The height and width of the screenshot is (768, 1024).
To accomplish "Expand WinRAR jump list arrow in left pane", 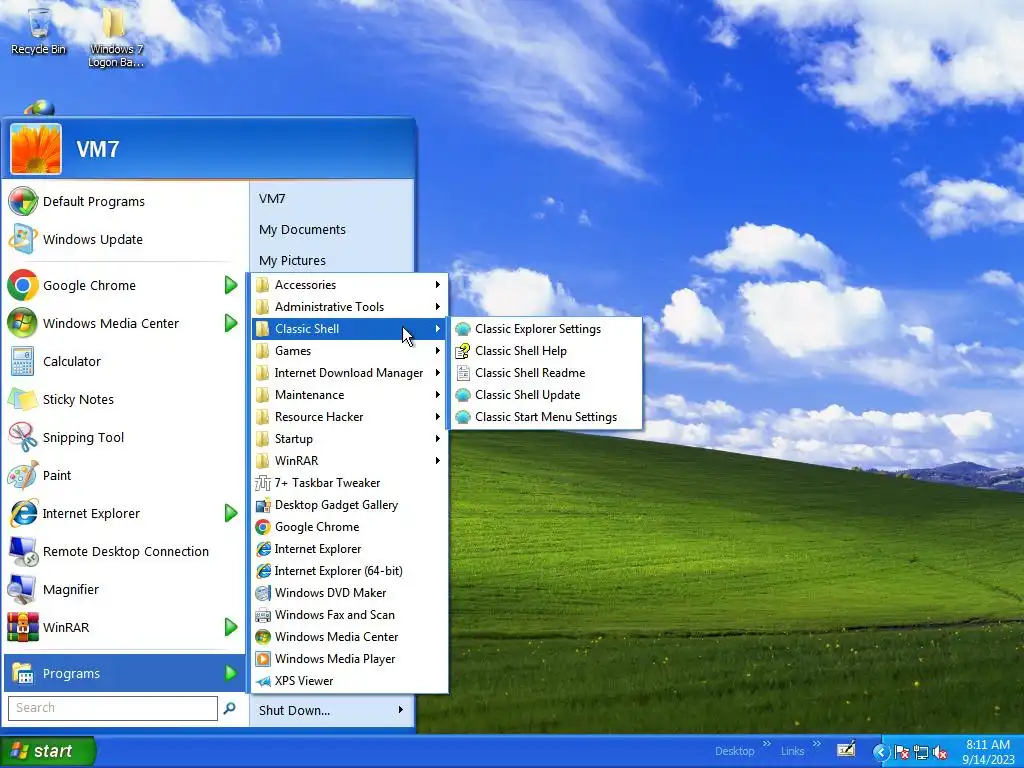I will click(231, 627).
